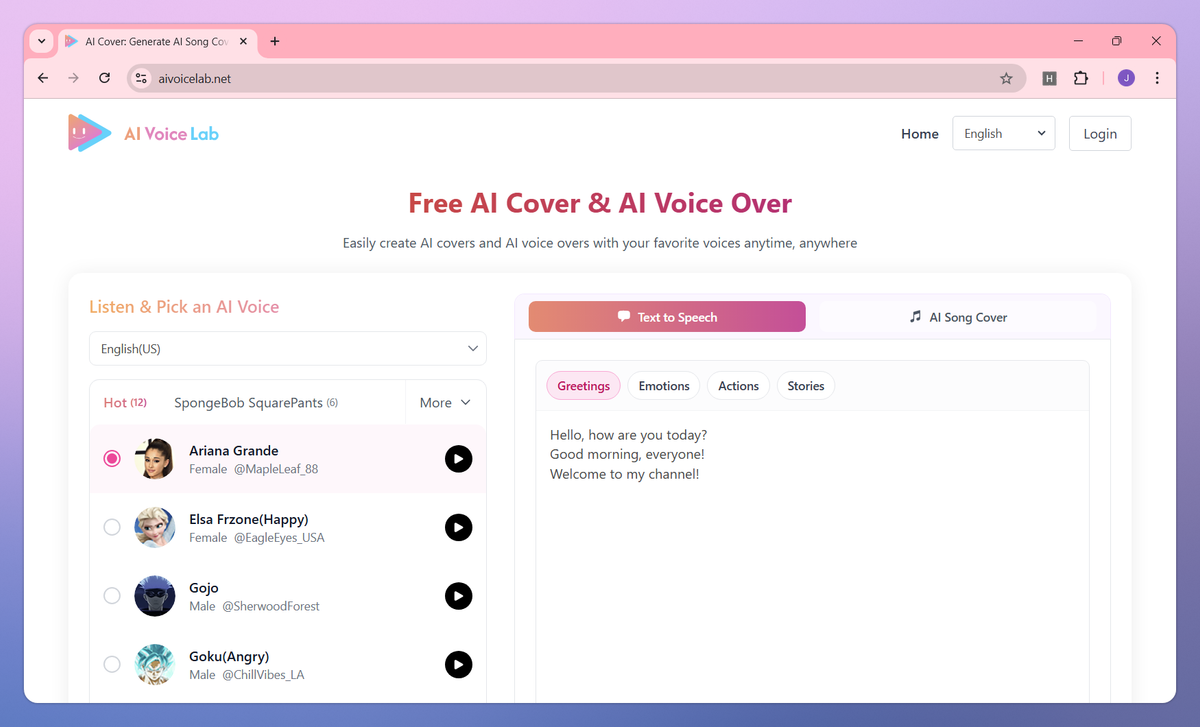The image size is (1200, 727).
Task: Switch to the Text to Speech tab
Action: click(x=667, y=317)
